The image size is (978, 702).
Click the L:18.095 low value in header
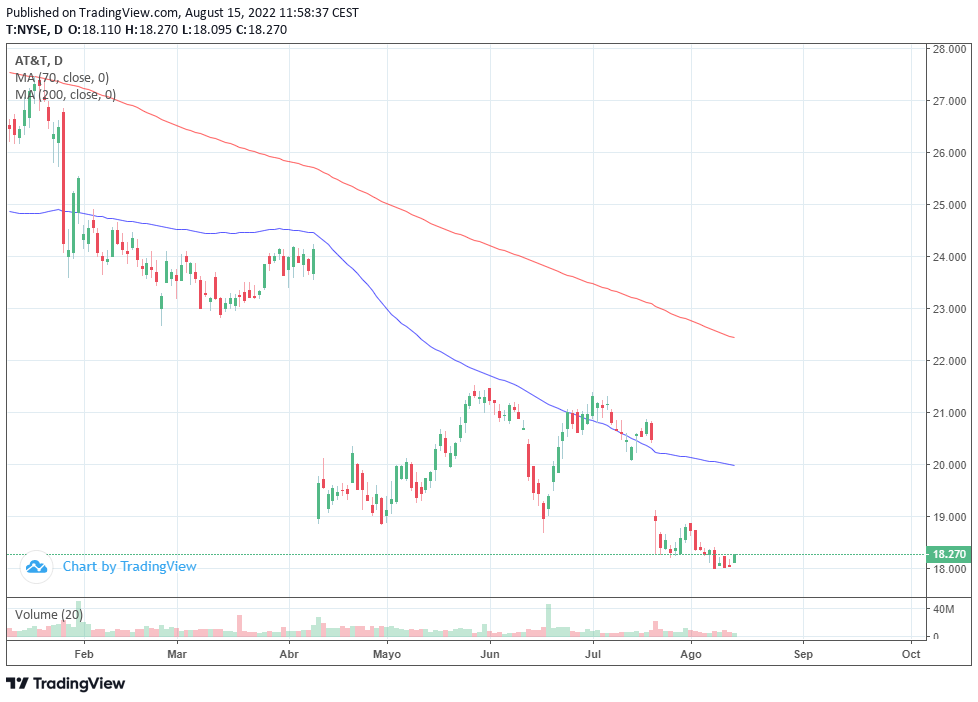click(x=207, y=29)
